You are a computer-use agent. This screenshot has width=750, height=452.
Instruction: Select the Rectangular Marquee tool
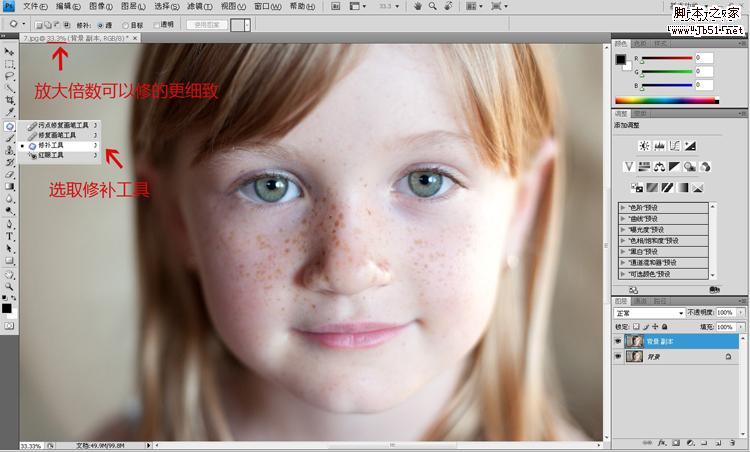coord(9,64)
